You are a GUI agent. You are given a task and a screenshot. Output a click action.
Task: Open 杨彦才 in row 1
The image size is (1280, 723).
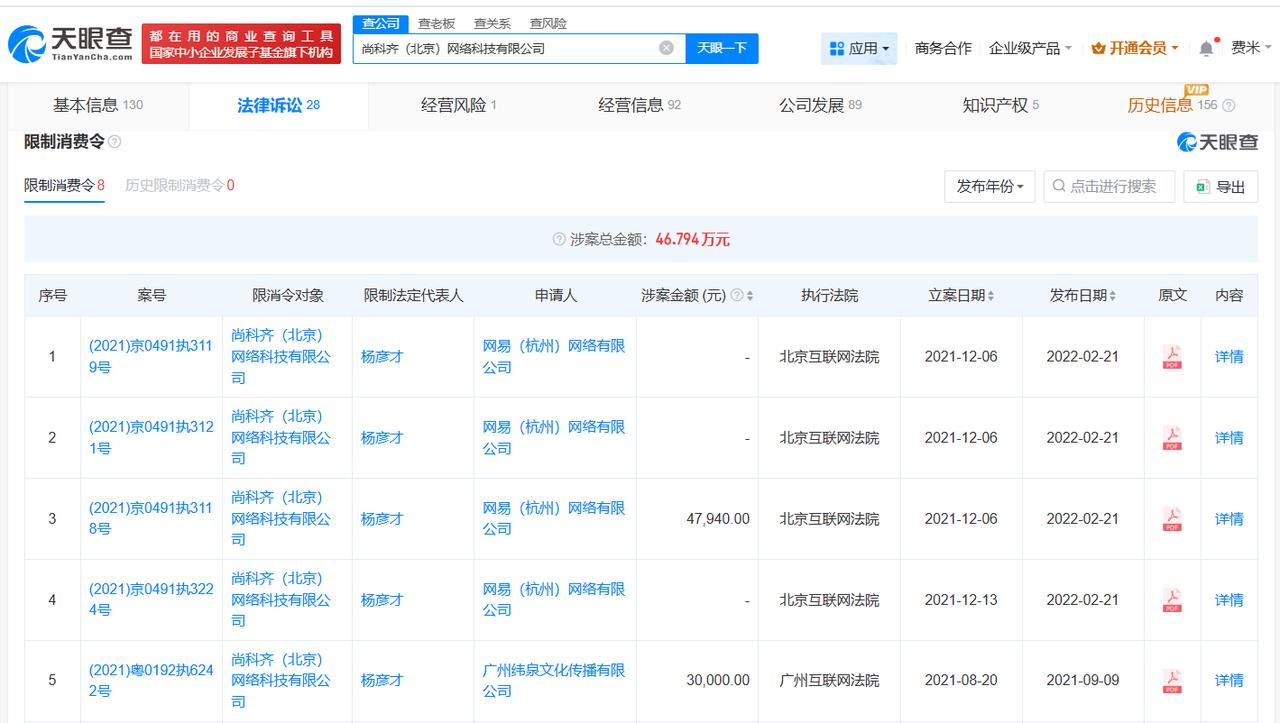pos(382,356)
